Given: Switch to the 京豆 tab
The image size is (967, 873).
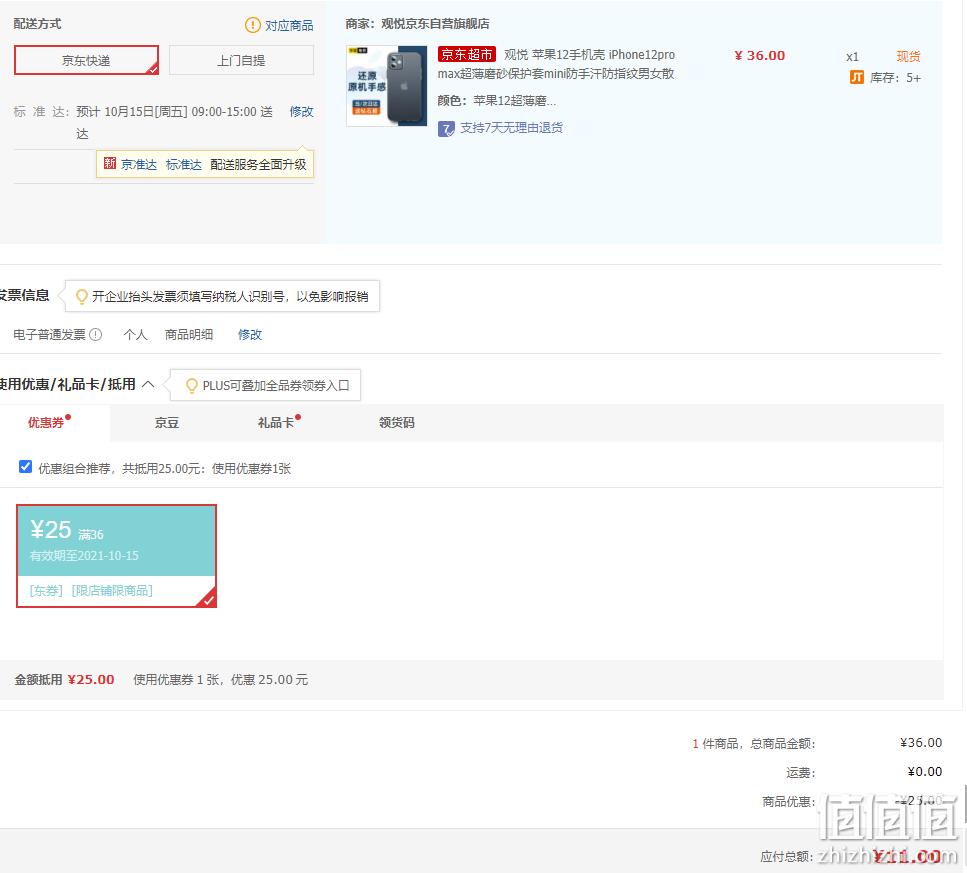Looking at the screenshot, I should point(167,422).
